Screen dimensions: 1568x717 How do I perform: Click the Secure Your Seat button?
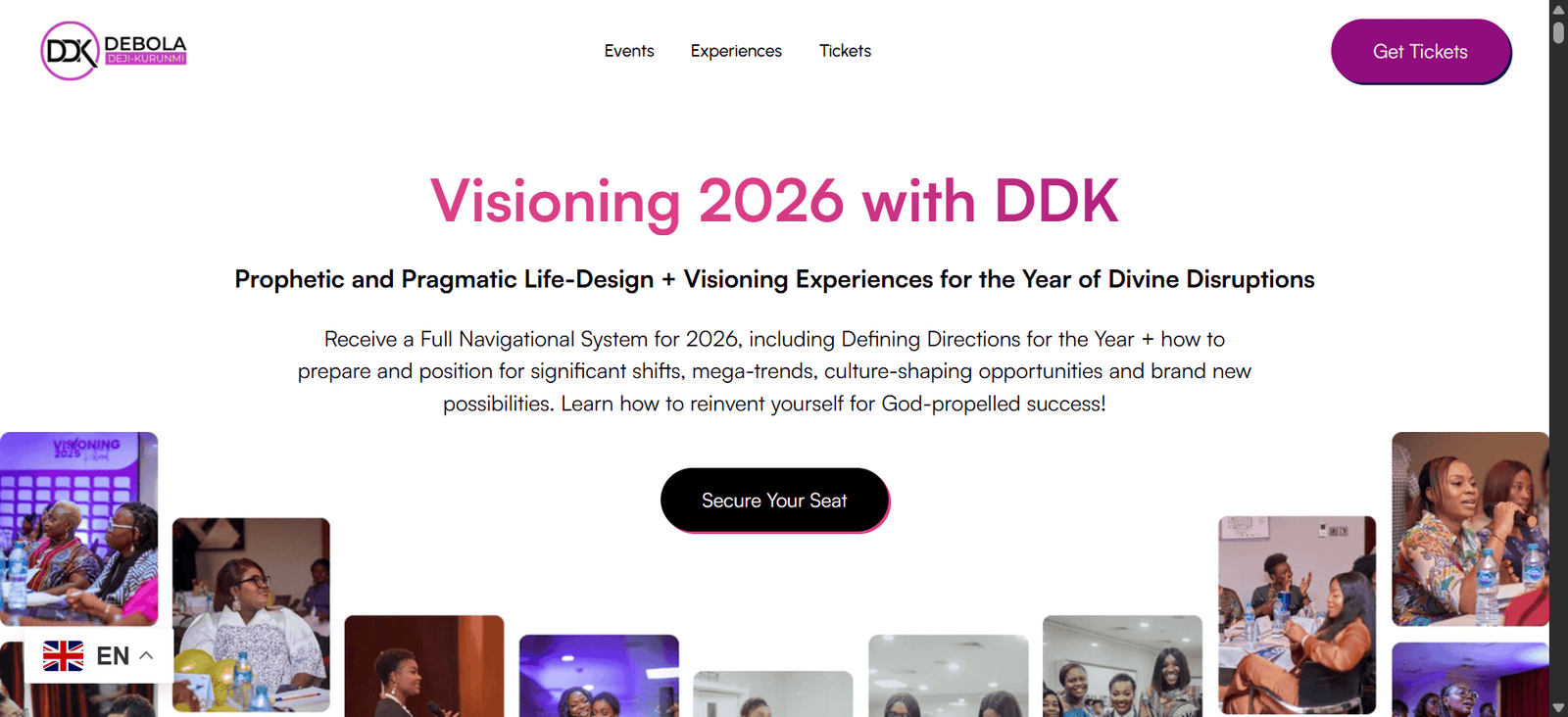(x=774, y=501)
